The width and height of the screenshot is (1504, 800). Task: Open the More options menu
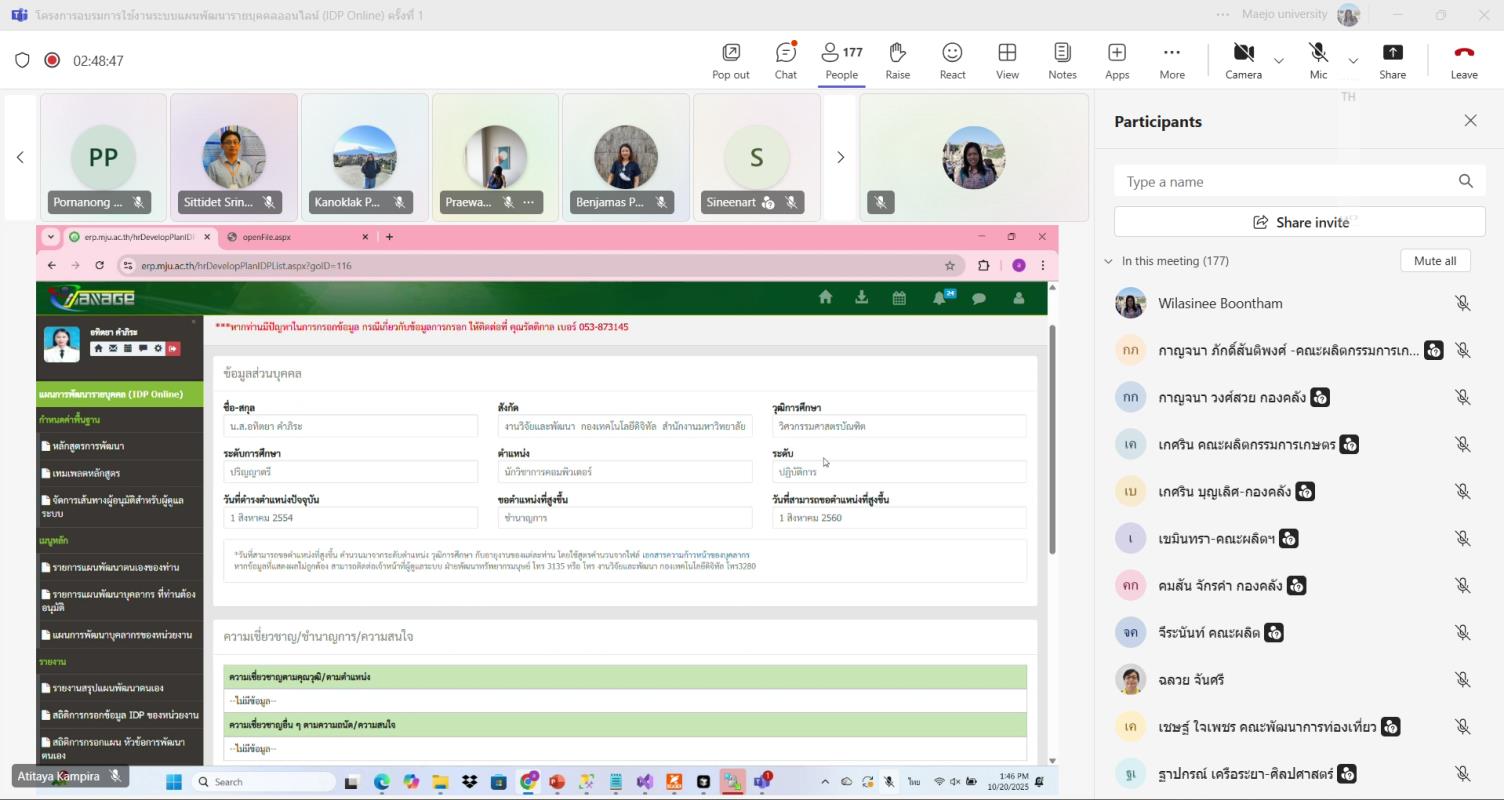pos(1171,60)
